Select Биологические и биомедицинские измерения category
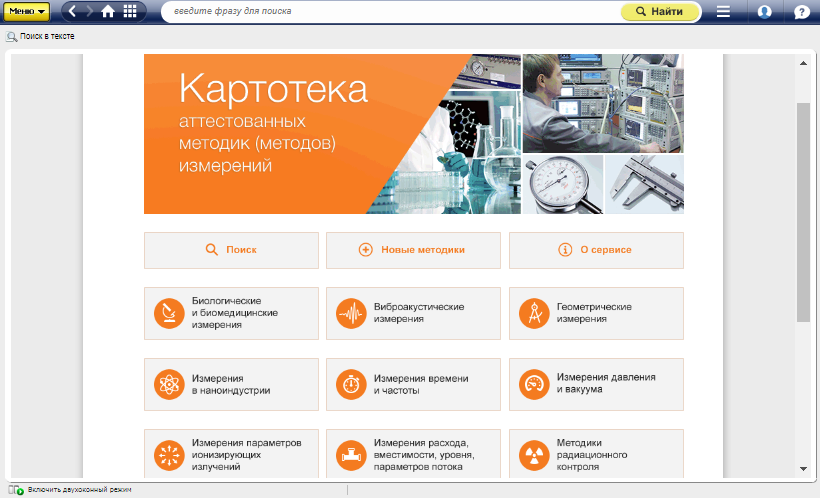Image resolution: width=820 pixels, height=498 pixels. click(x=231, y=313)
